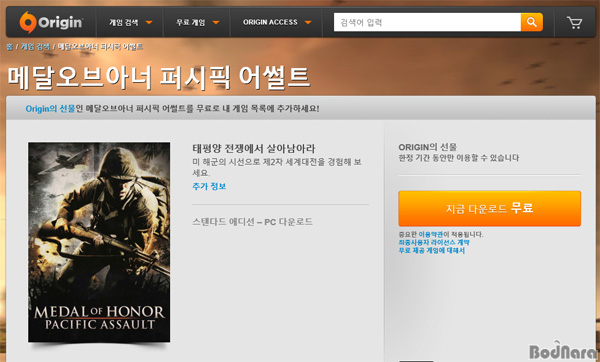Screen dimensions: 600x362
Task: Click the 게임 검색 breadcrumb link
Action: [x=35, y=47]
